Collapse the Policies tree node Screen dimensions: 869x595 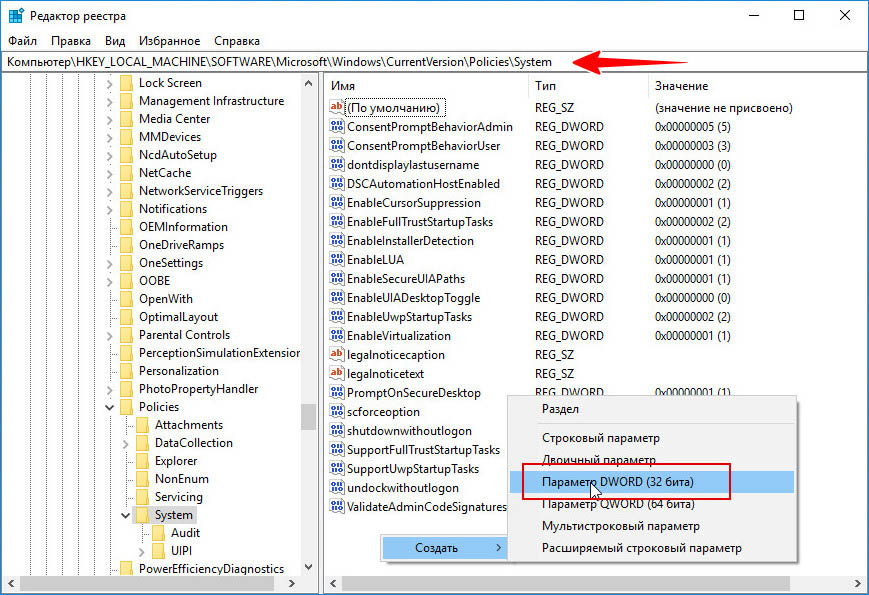pos(110,407)
